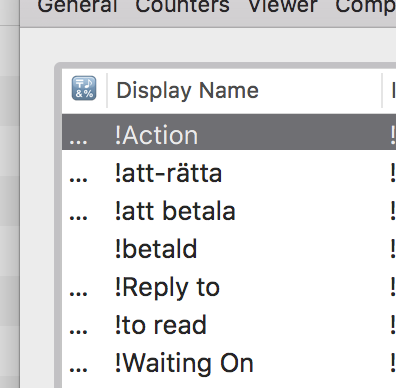Click the ellipsis cell beside !Reply to
The width and height of the screenshot is (396, 388).
point(78,294)
